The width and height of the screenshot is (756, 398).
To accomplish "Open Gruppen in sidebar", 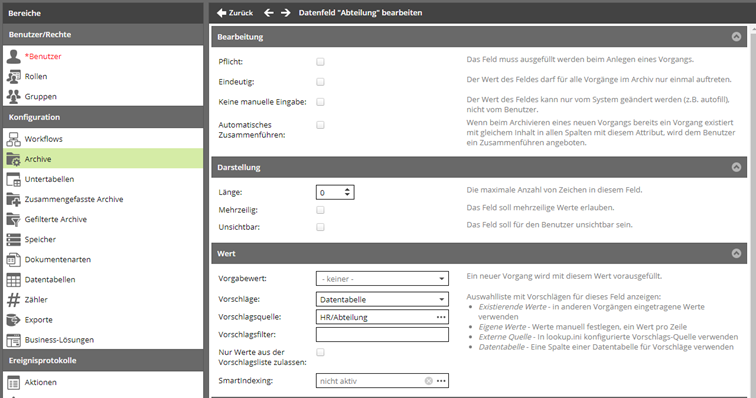I will [40, 96].
